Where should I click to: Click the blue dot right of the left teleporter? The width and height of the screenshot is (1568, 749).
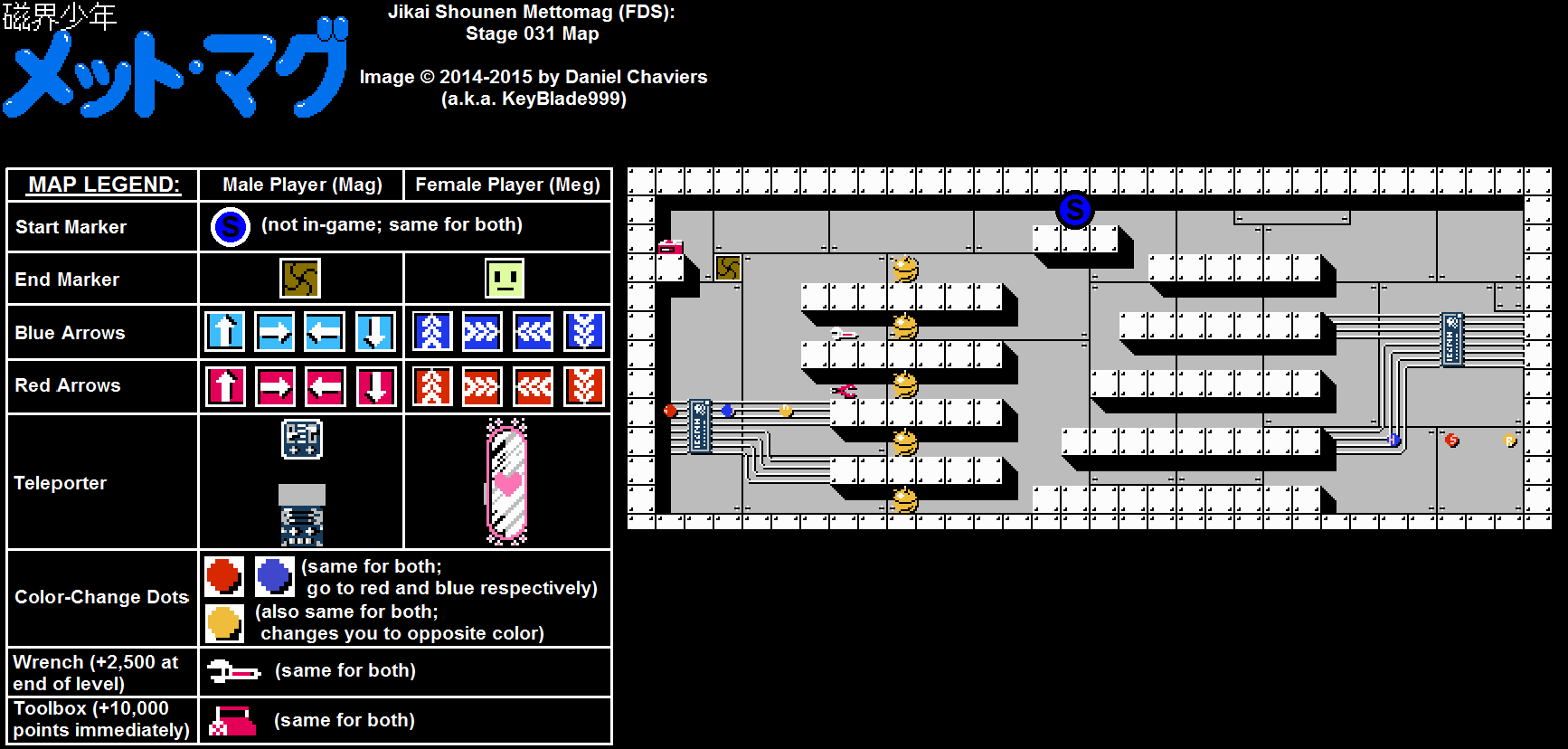728,411
